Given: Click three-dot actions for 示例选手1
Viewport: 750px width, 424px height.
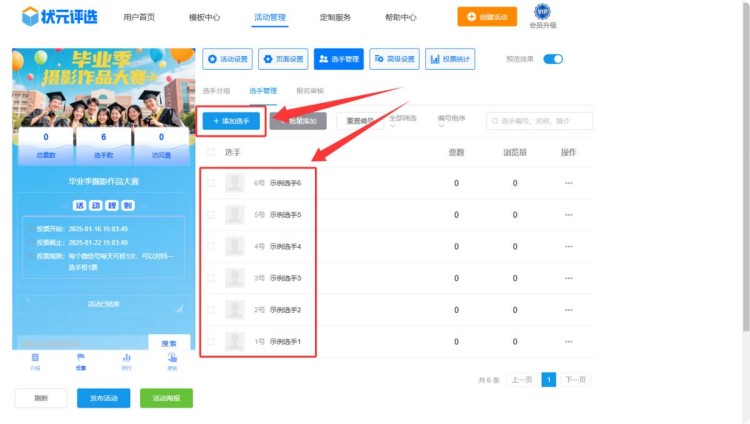Looking at the screenshot, I should [x=569, y=342].
